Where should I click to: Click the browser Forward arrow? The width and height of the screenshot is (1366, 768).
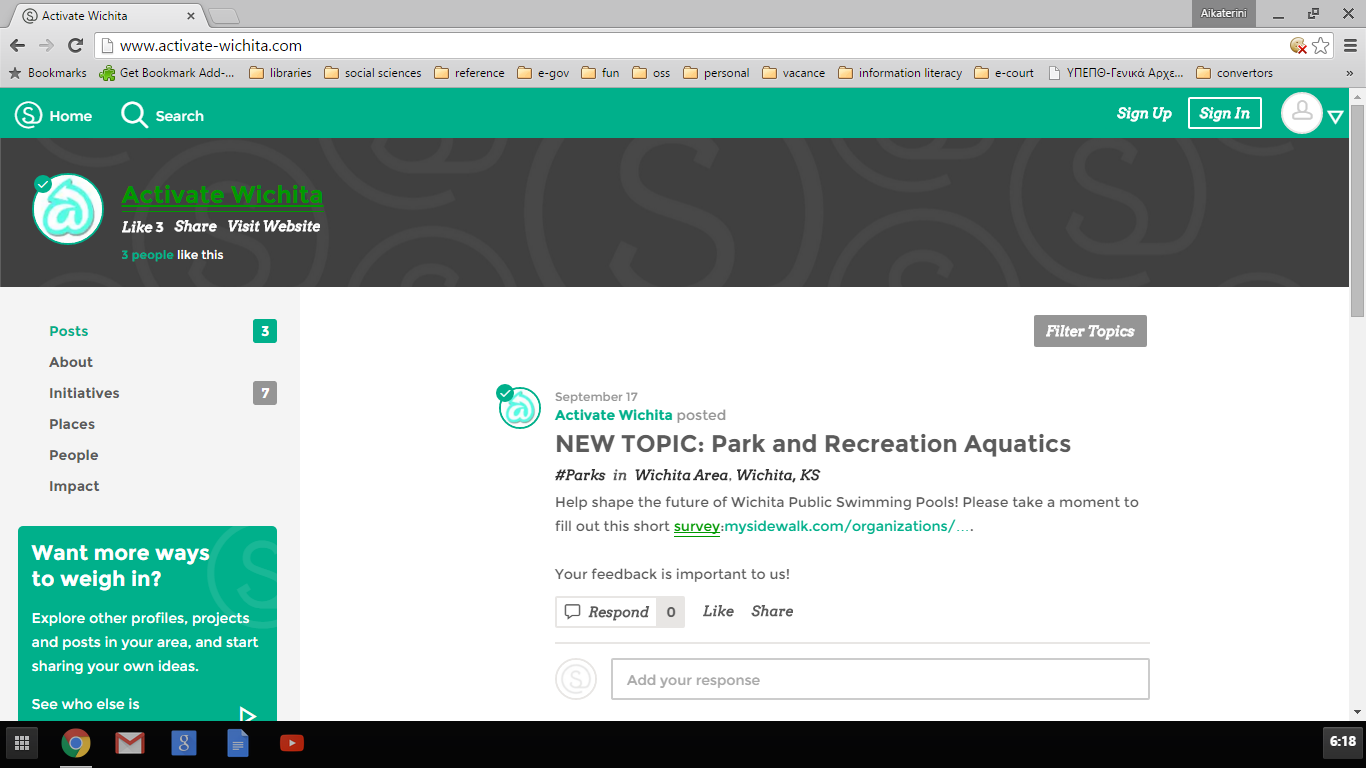(46, 45)
